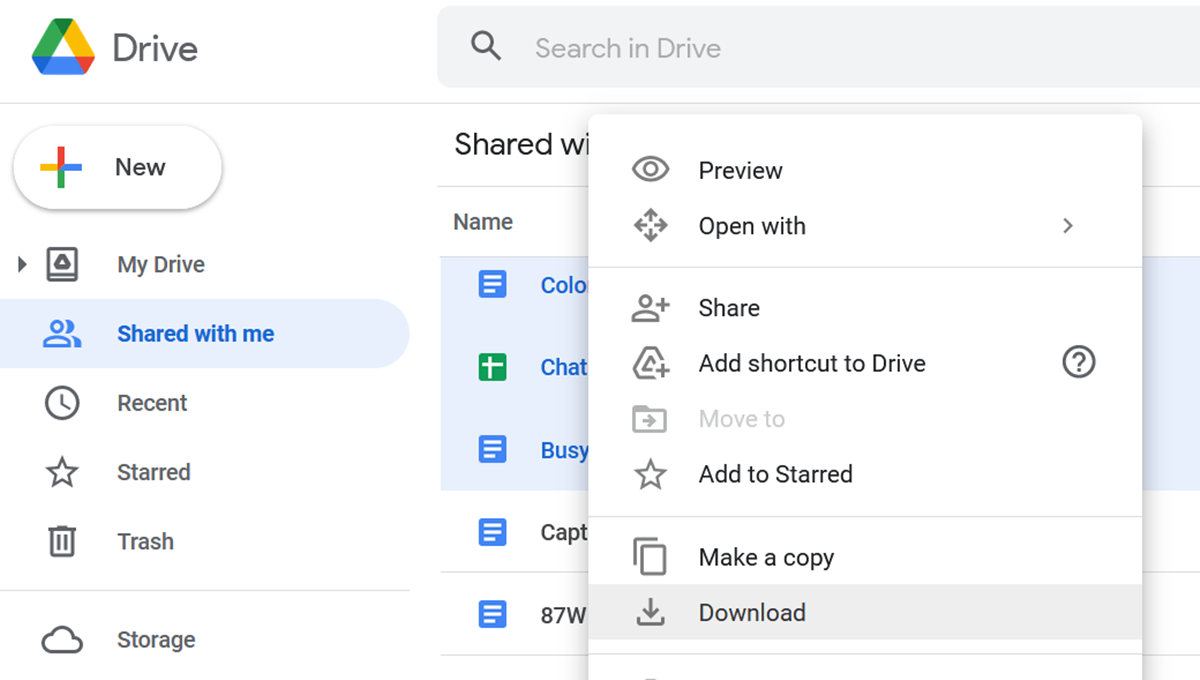Open the Starred section link
The width and height of the screenshot is (1200, 680).
(153, 471)
